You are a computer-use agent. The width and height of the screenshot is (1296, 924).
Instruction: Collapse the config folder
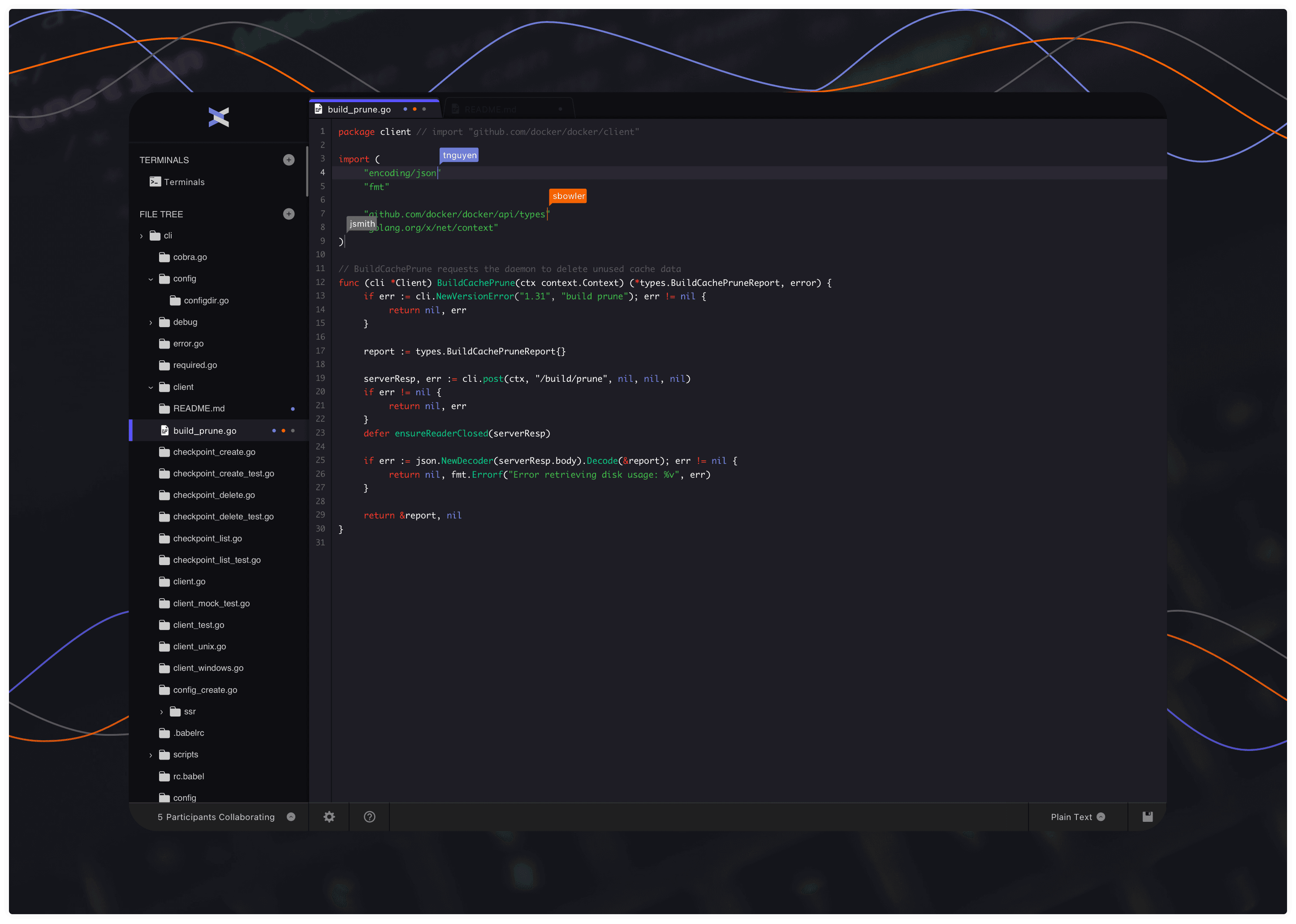[151, 279]
